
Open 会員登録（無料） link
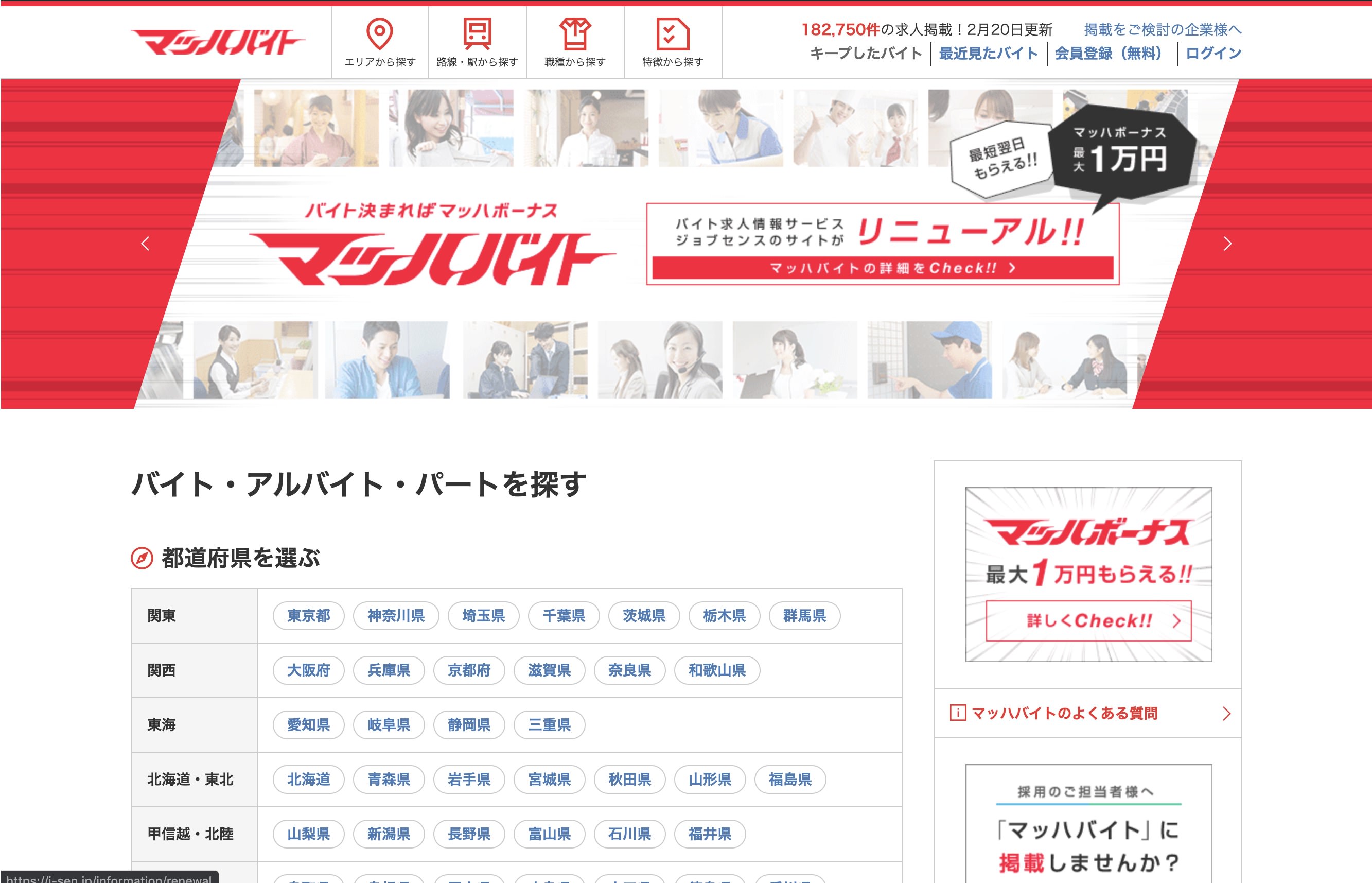click(1111, 54)
